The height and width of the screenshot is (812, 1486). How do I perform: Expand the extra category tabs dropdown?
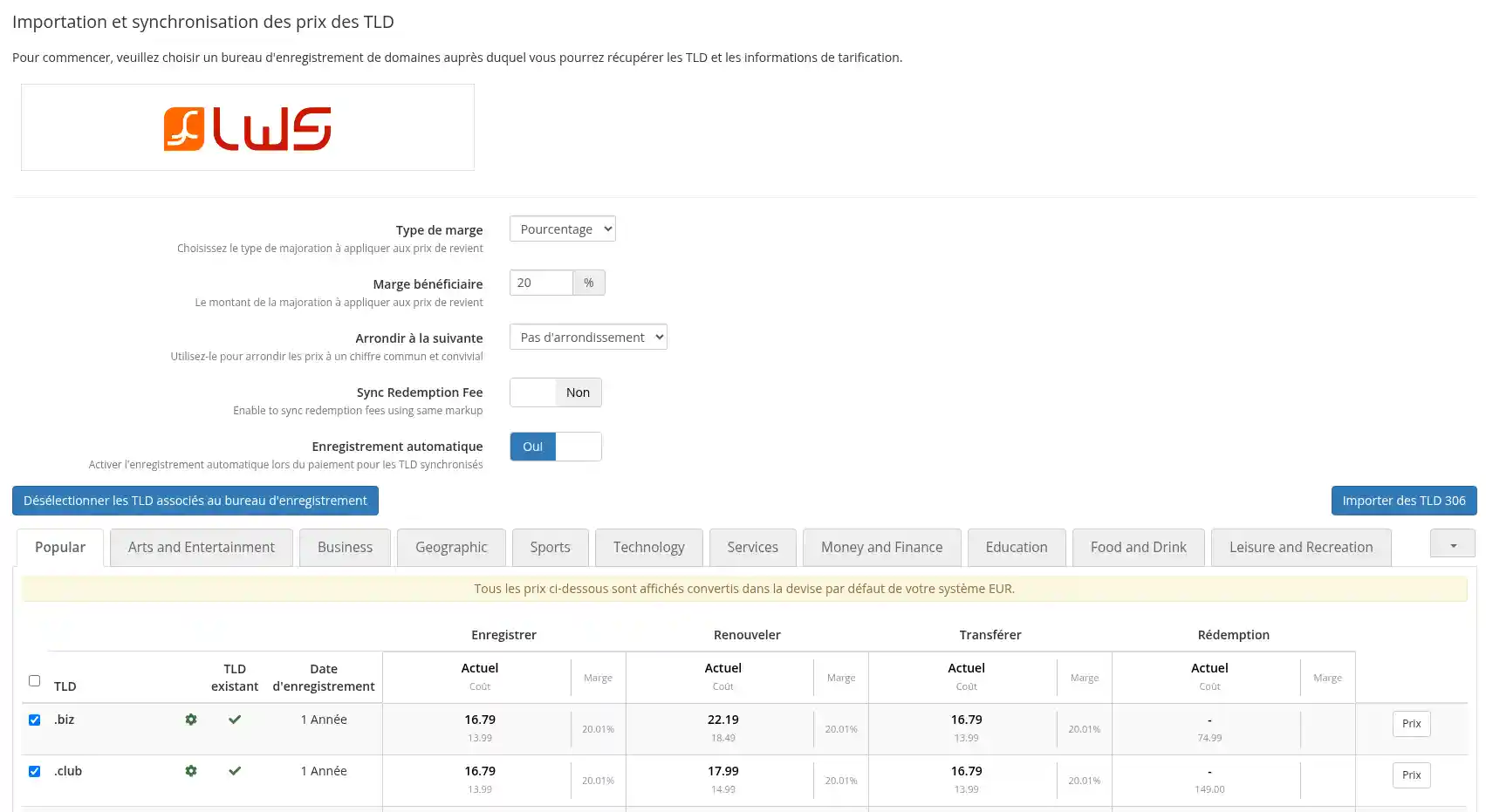coord(1453,544)
